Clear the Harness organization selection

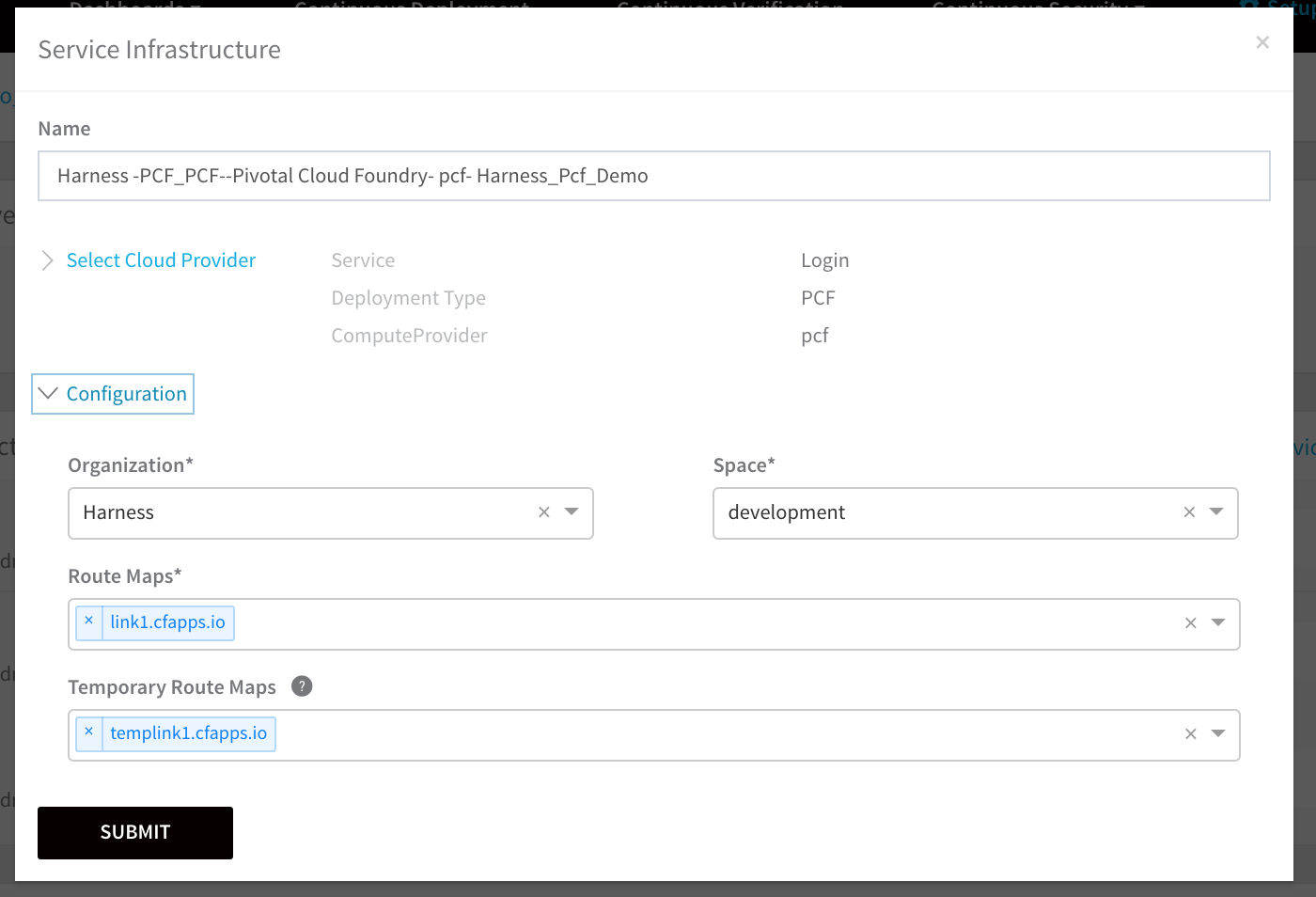(544, 512)
